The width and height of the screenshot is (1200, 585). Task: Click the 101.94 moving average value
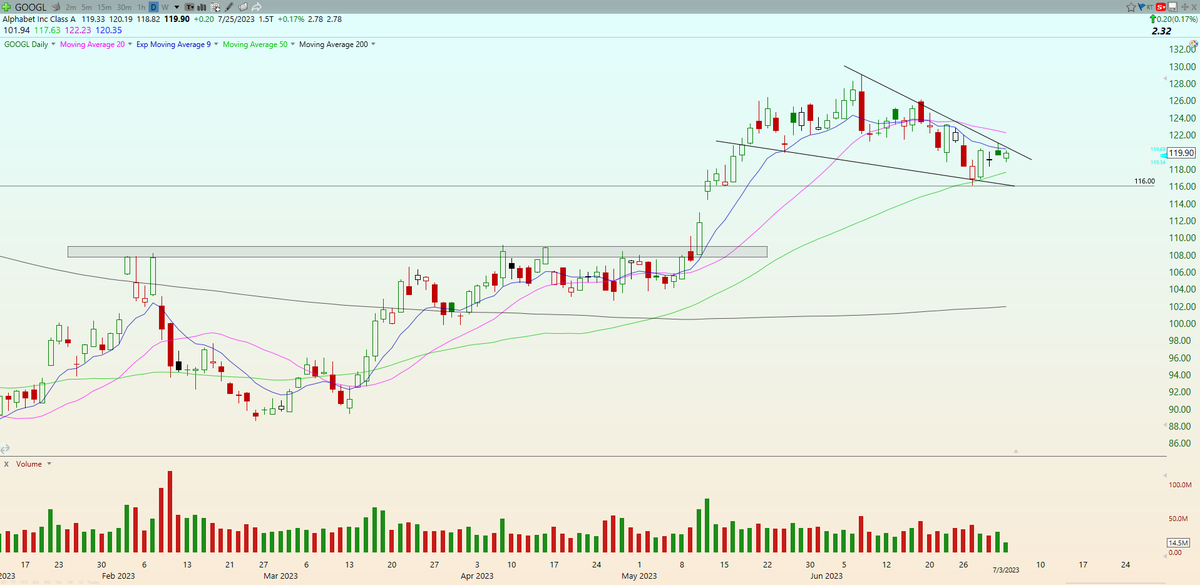point(17,31)
